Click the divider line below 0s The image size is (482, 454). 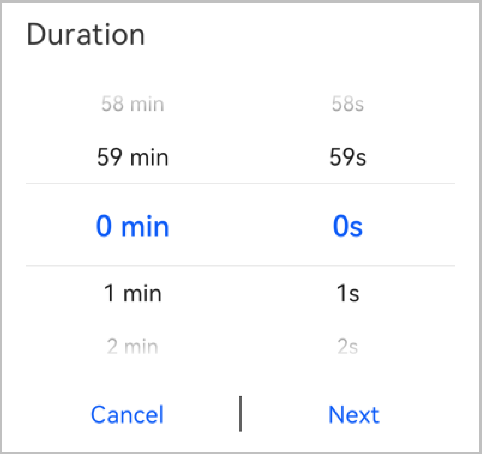pos(240,266)
